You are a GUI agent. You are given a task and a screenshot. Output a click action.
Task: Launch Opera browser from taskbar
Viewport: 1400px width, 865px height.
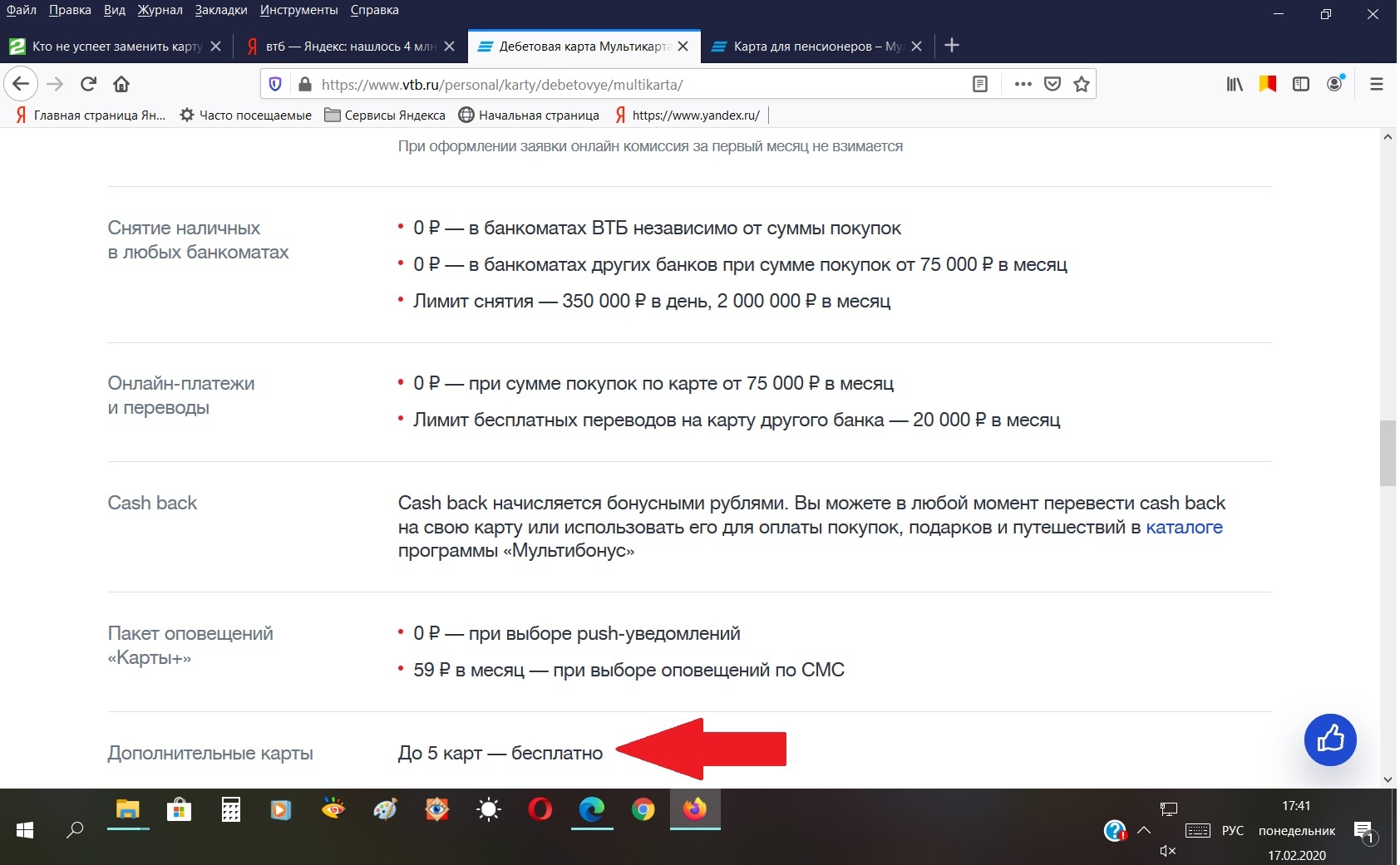coord(540,809)
